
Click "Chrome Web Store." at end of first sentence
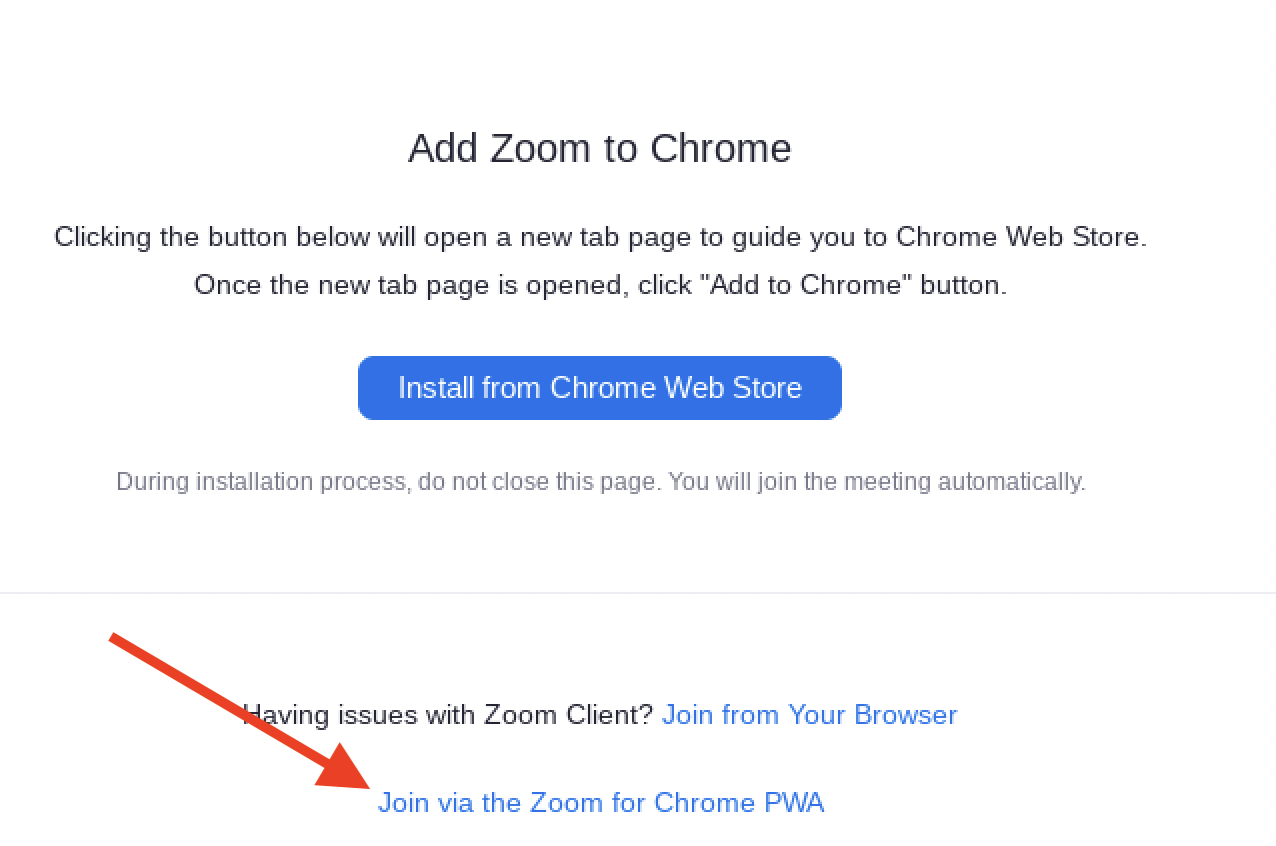[x=1021, y=237]
